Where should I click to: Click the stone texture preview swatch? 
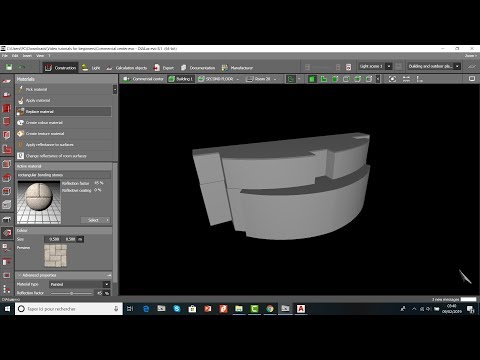[55, 256]
